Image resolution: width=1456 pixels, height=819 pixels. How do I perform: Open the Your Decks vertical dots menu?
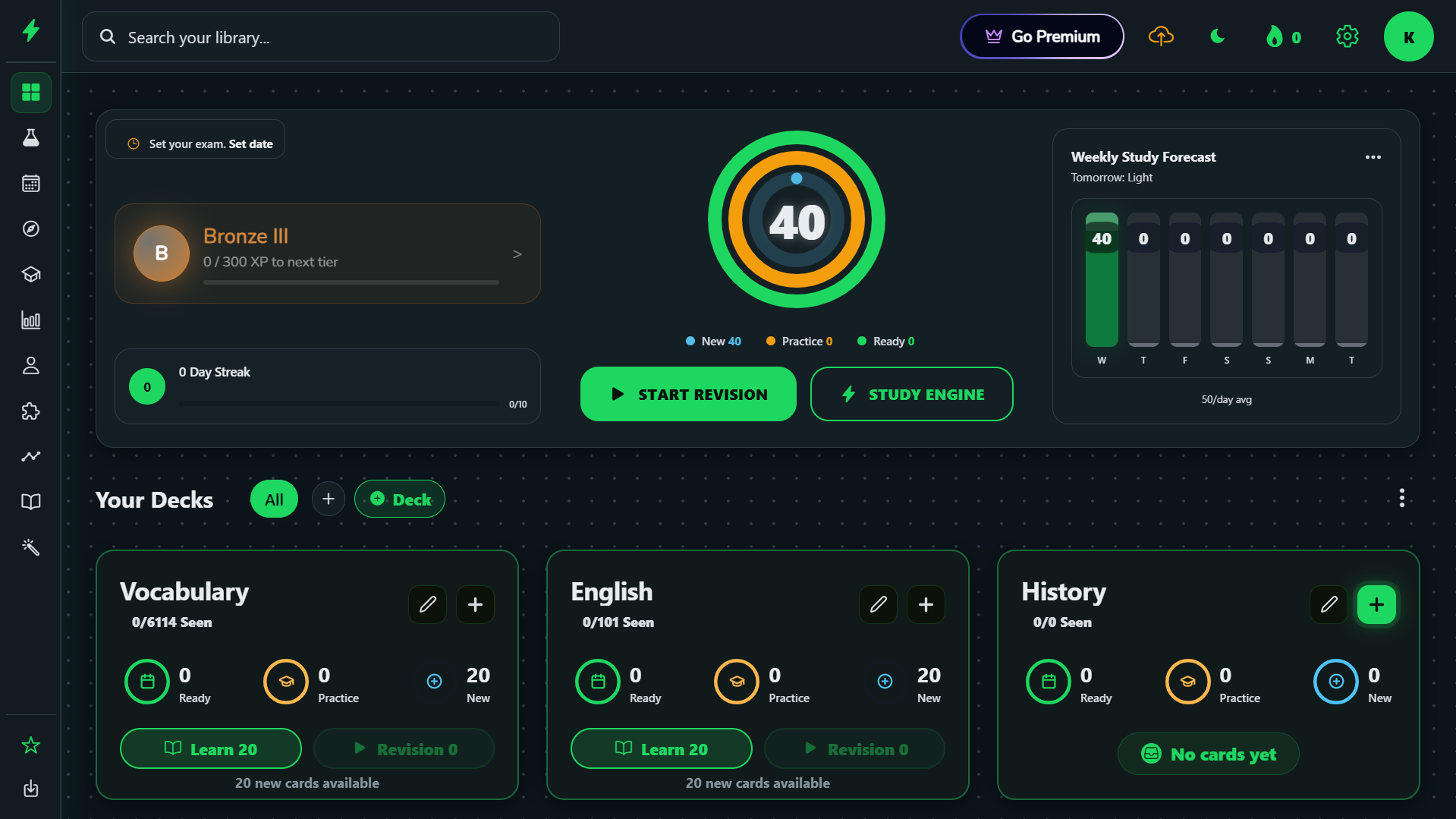click(1402, 498)
